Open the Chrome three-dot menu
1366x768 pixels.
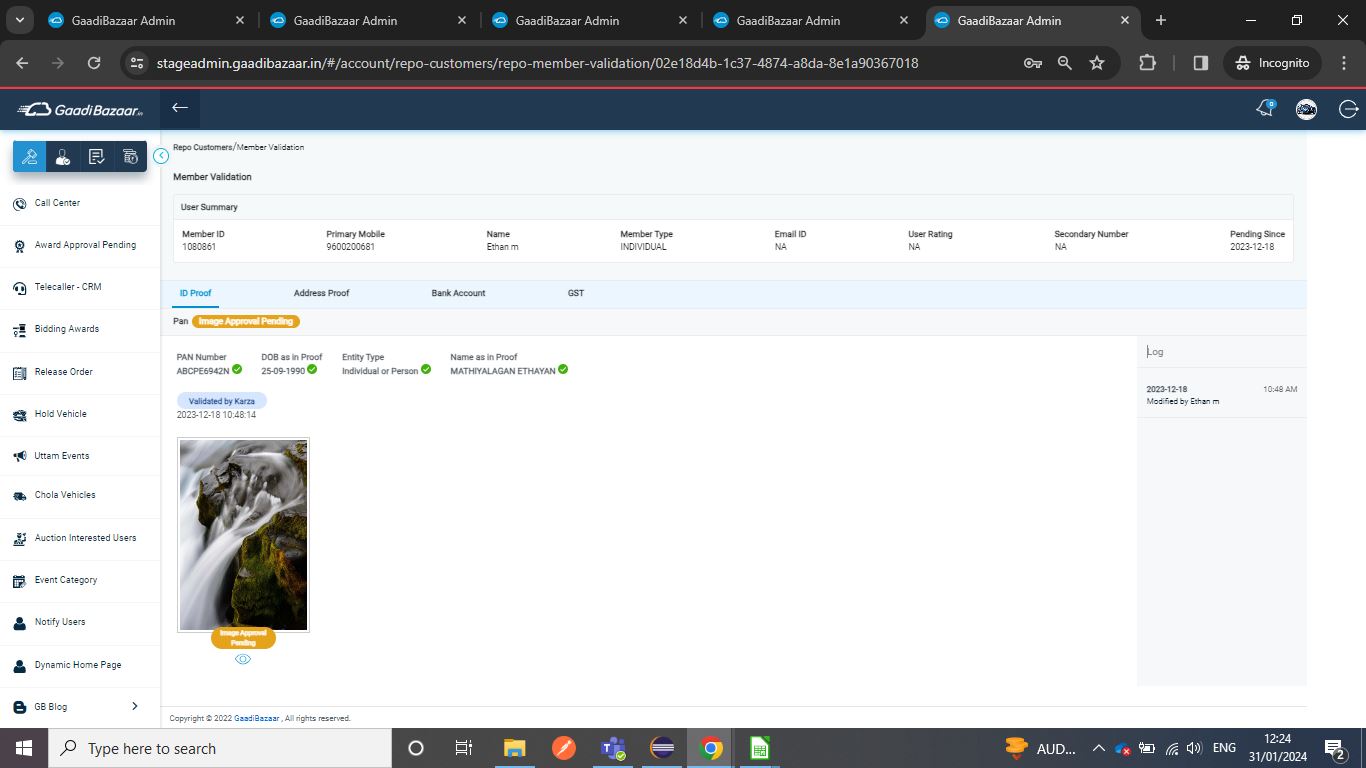point(1342,63)
